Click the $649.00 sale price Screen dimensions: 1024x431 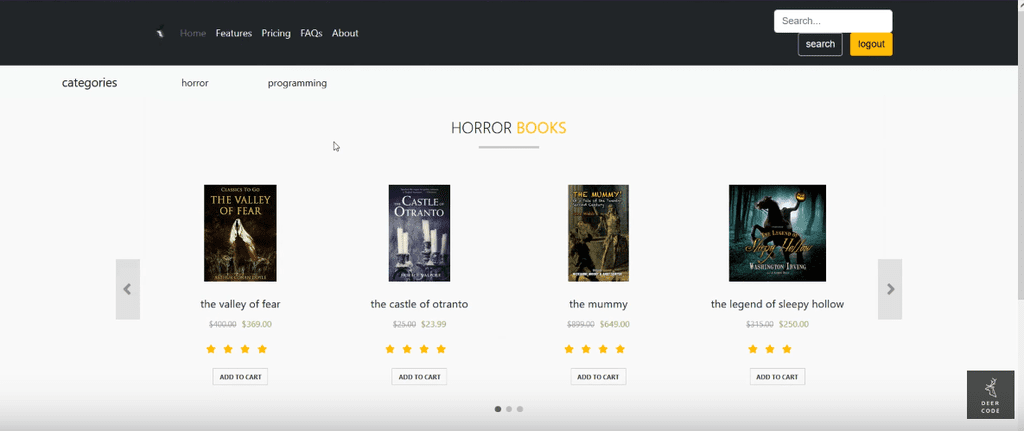[615, 324]
